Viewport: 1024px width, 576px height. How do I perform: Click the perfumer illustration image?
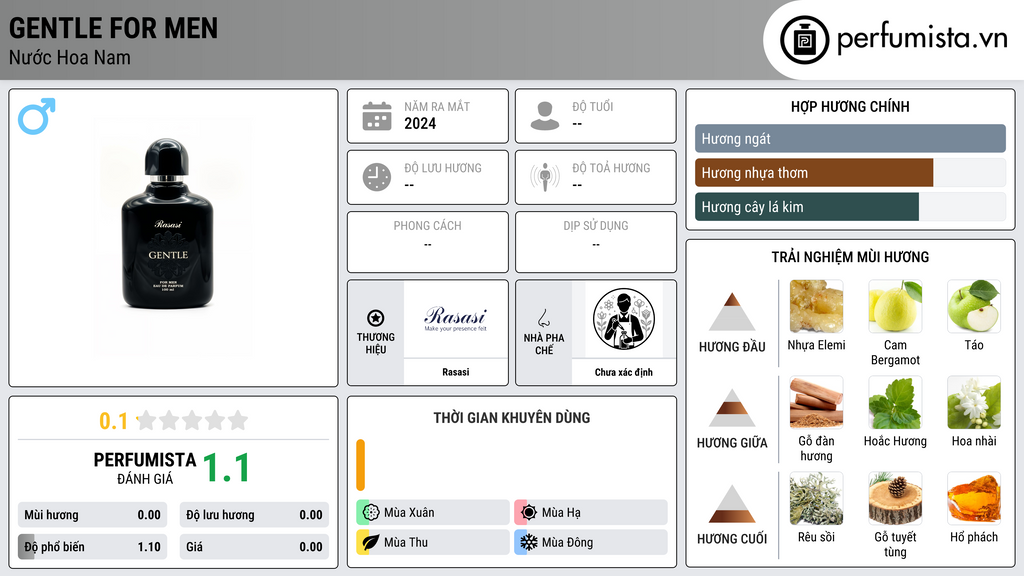click(x=624, y=319)
